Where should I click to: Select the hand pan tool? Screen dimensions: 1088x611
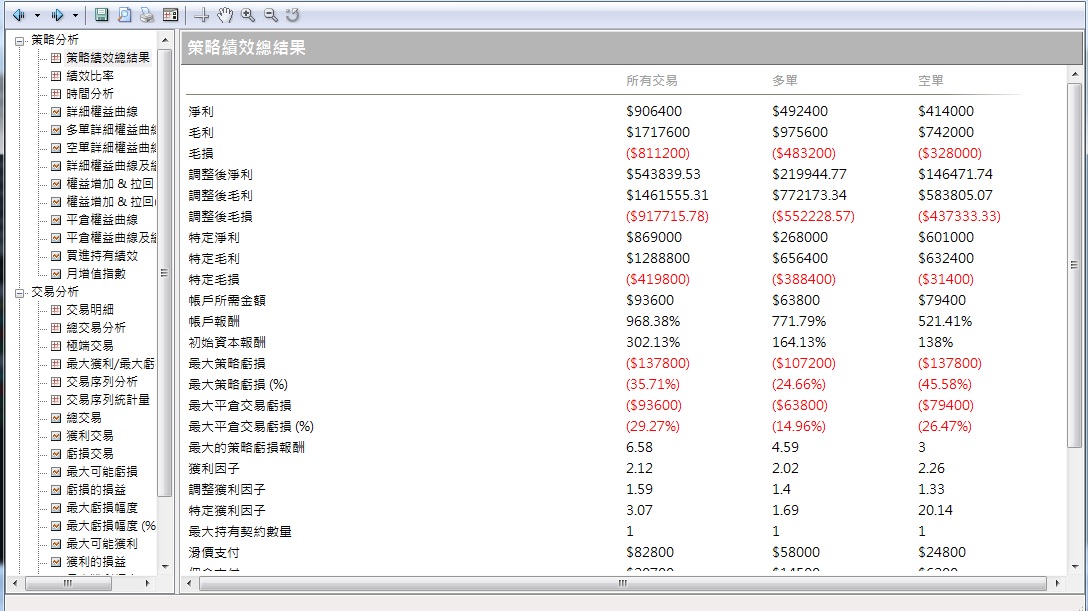tap(225, 15)
